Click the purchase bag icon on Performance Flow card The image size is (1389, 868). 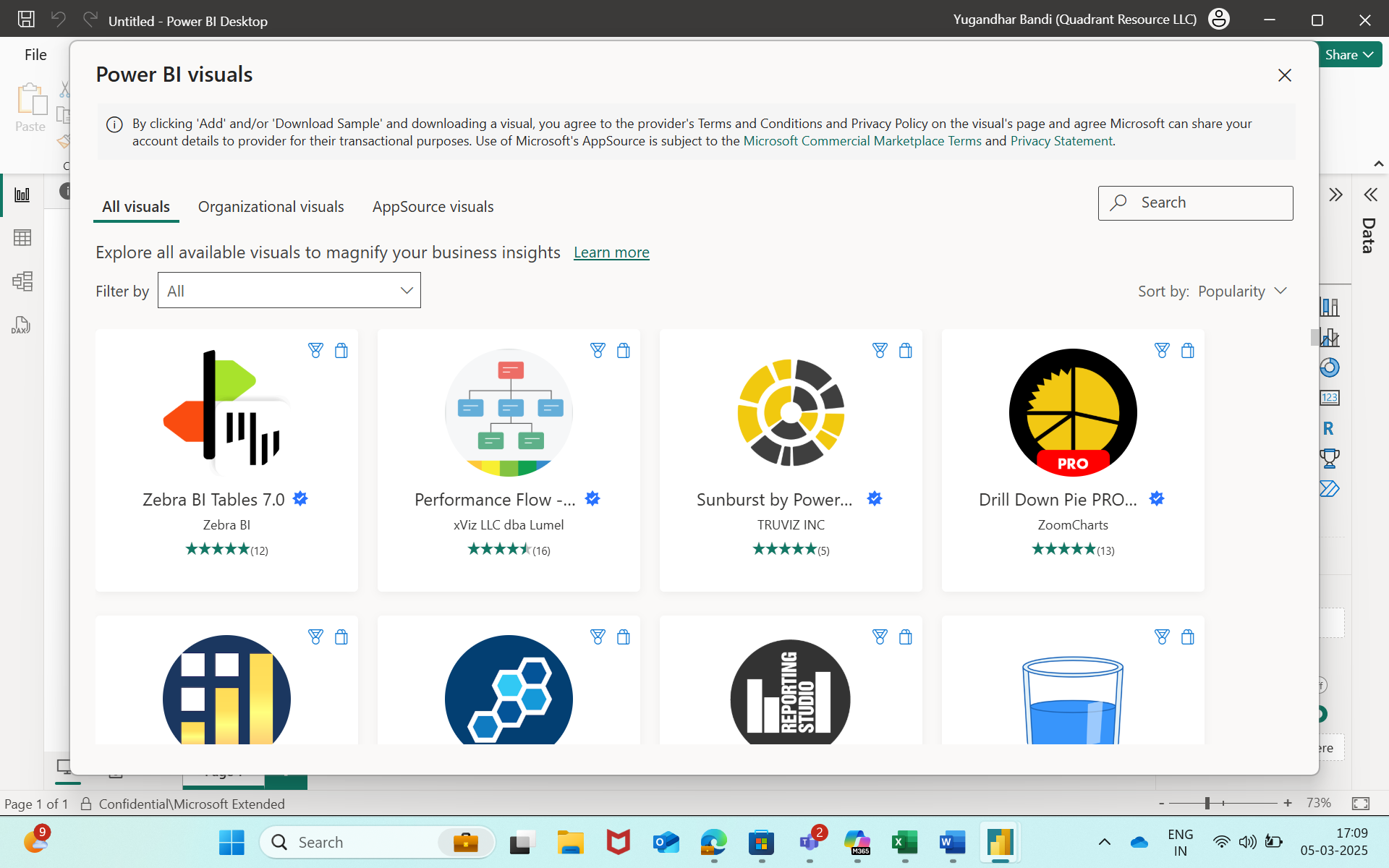[x=624, y=351]
